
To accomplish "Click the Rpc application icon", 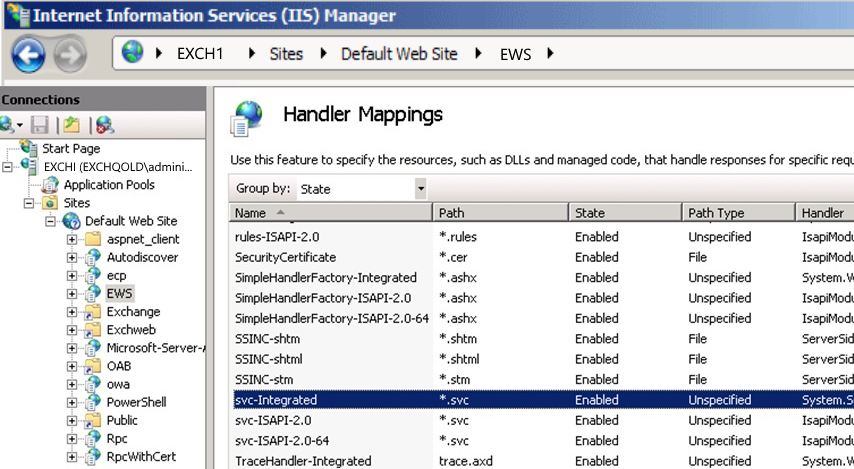I will (93, 438).
